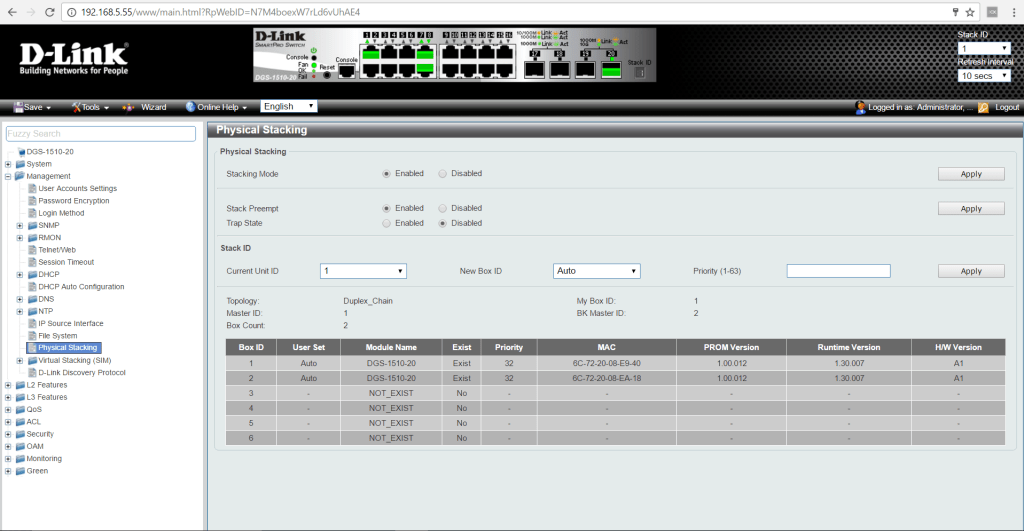The height and width of the screenshot is (531, 1024).
Task: Click the bookmark star in the address bar
Action: (970, 11)
